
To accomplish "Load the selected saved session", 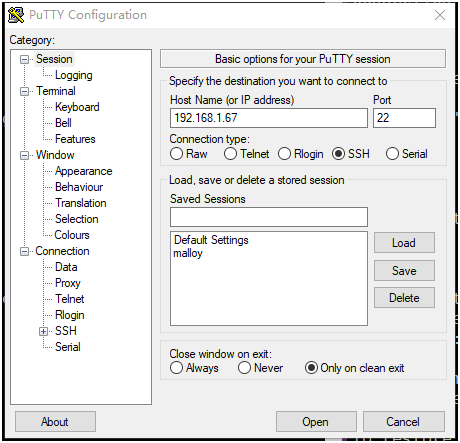I will coord(404,243).
